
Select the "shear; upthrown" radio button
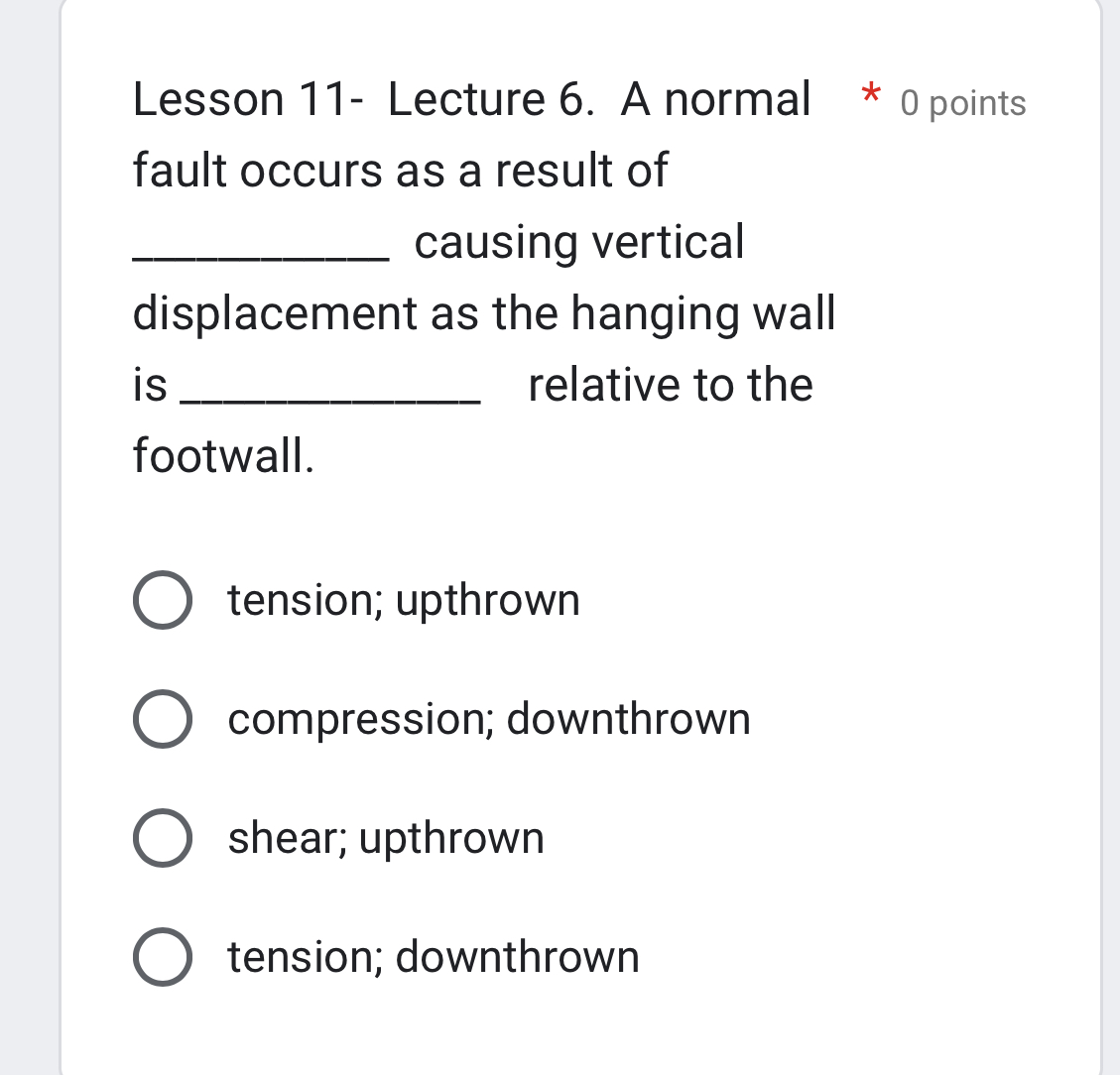pyautogui.click(x=164, y=838)
